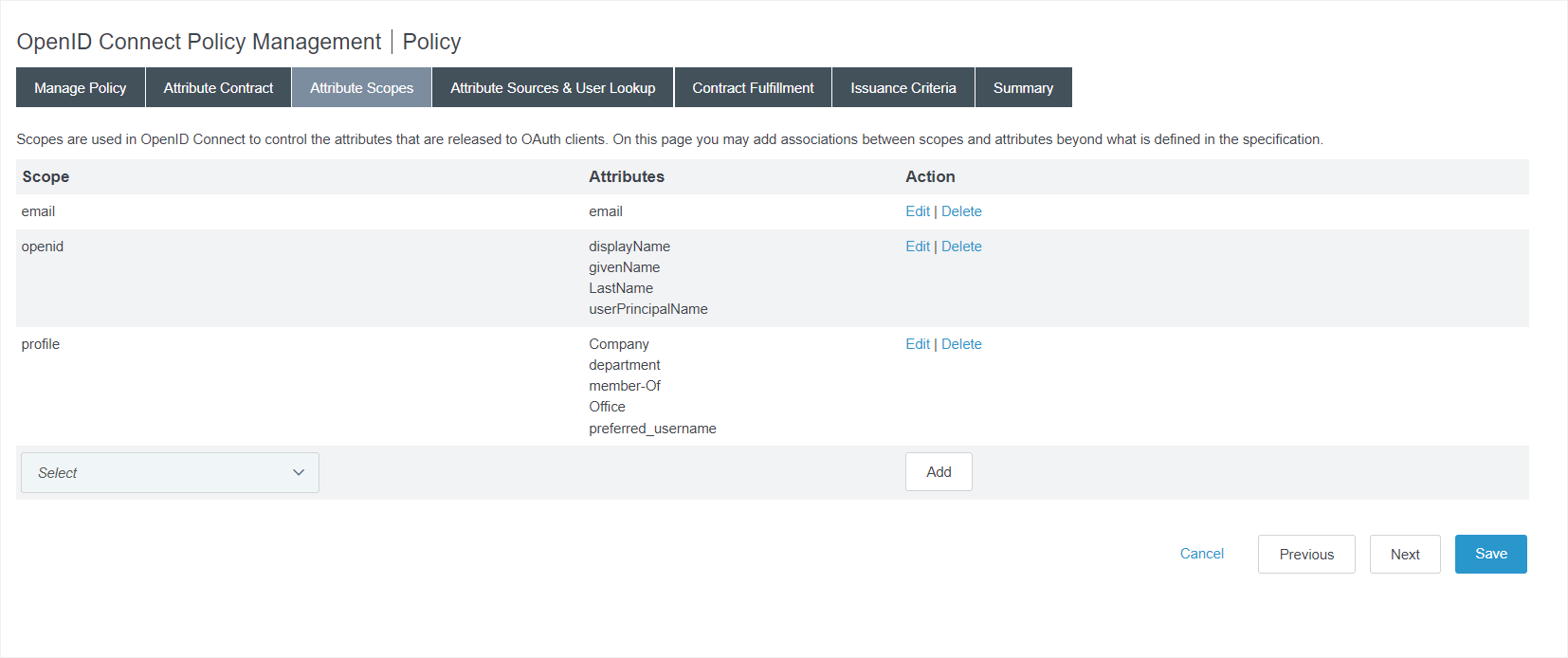Select the Attribute Scopes tab
This screenshot has width=1568, height=658.
(361, 87)
